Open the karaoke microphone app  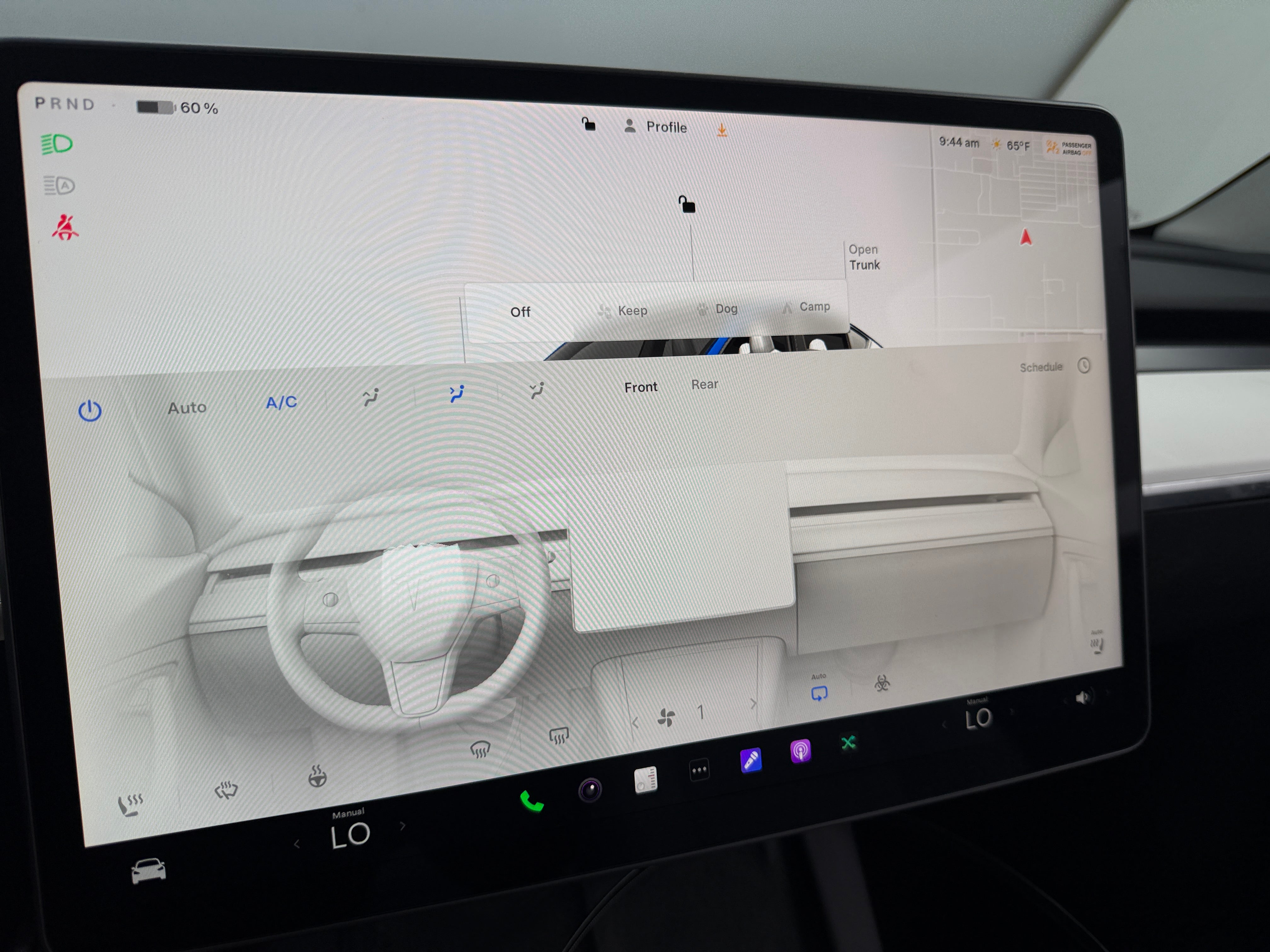coord(751,760)
